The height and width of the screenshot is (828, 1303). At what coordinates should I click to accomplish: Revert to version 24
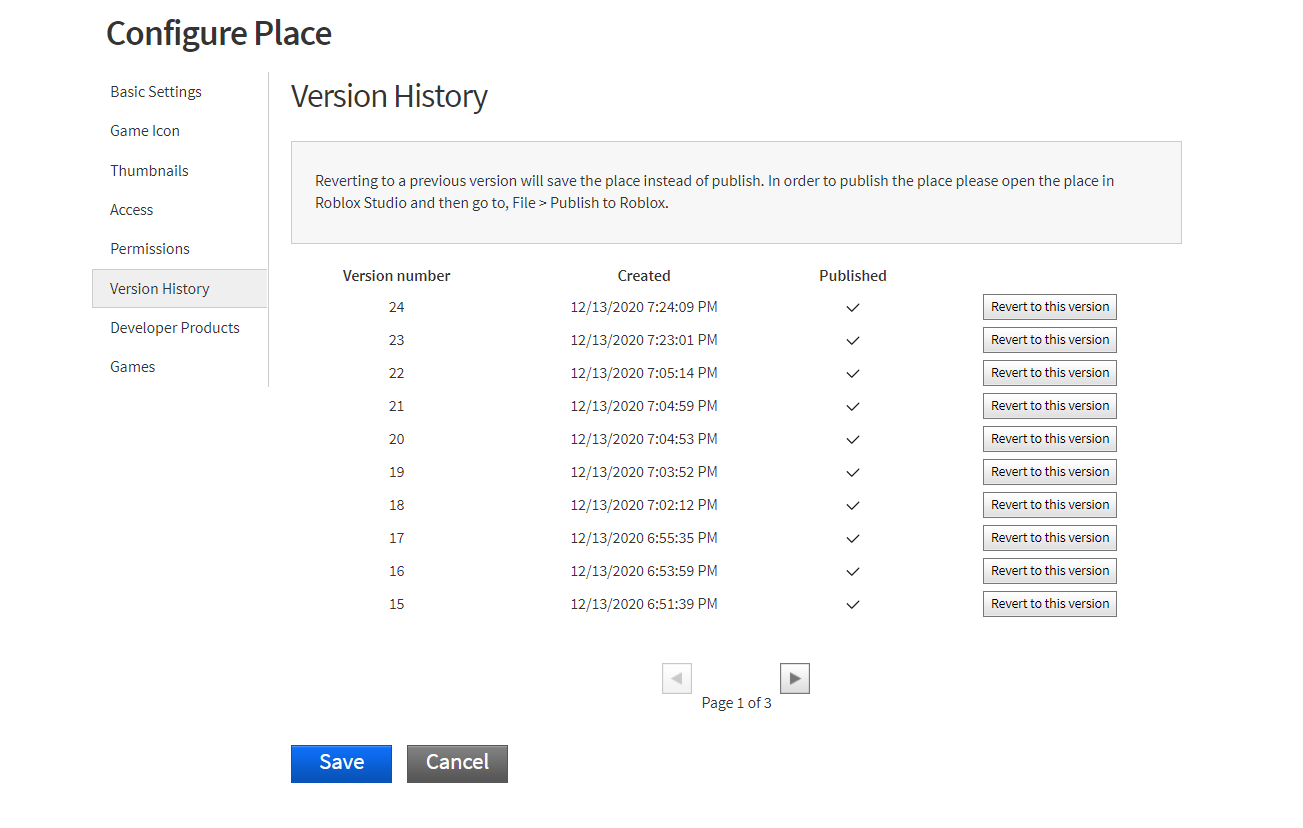click(x=1050, y=307)
